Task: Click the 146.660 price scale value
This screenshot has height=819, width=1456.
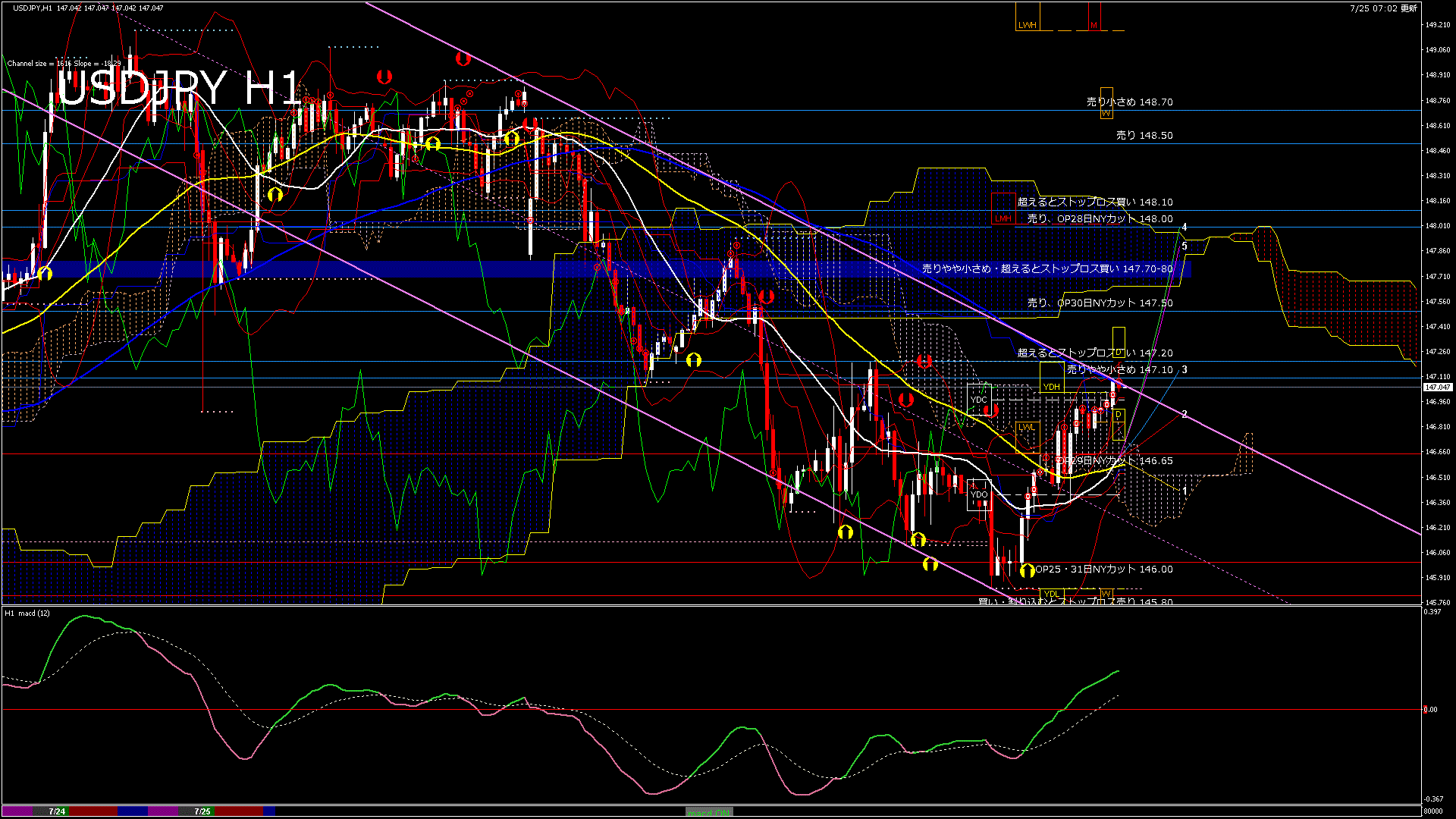Action: (x=1438, y=451)
